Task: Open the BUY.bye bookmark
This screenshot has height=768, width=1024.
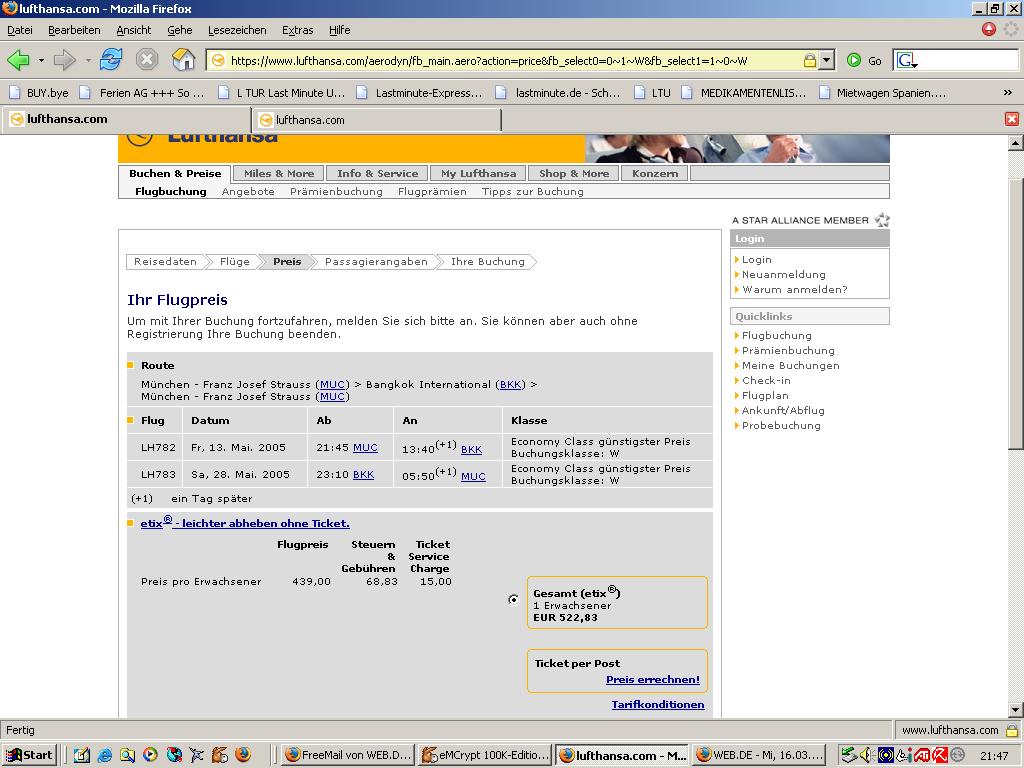Action: (x=39, y=93)
